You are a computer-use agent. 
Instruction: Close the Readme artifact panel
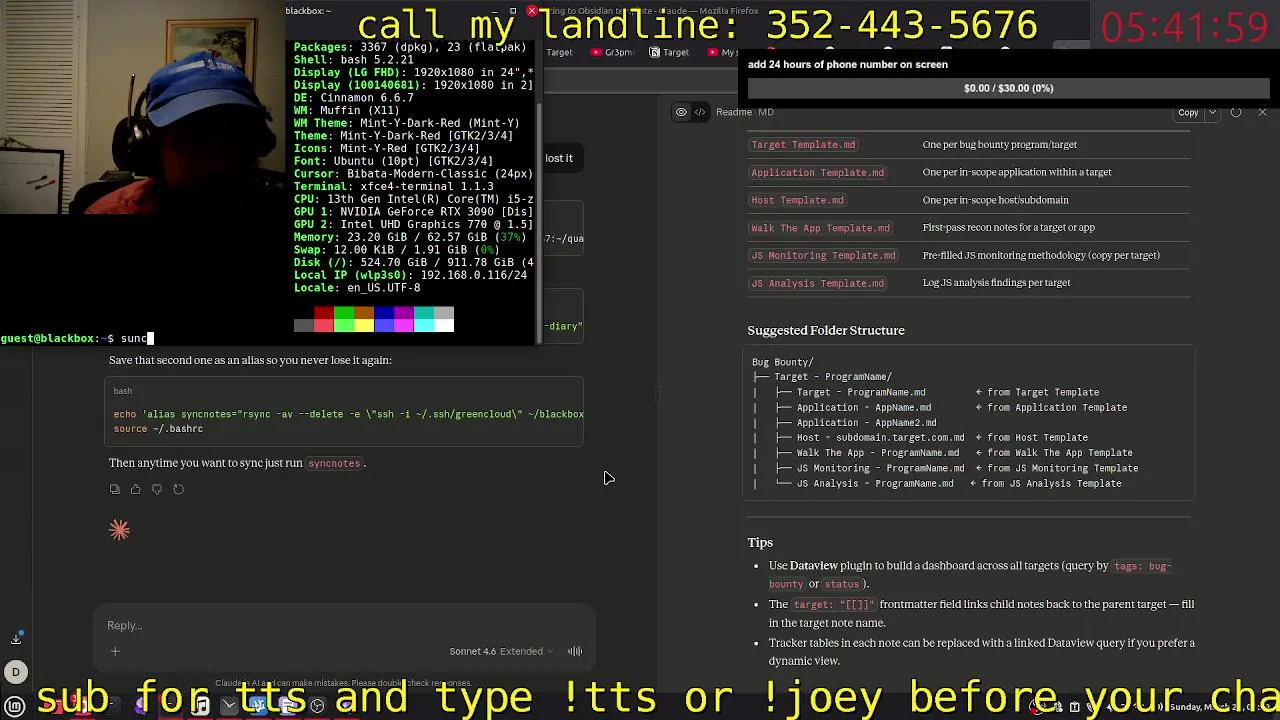(x=1262, y=112)
